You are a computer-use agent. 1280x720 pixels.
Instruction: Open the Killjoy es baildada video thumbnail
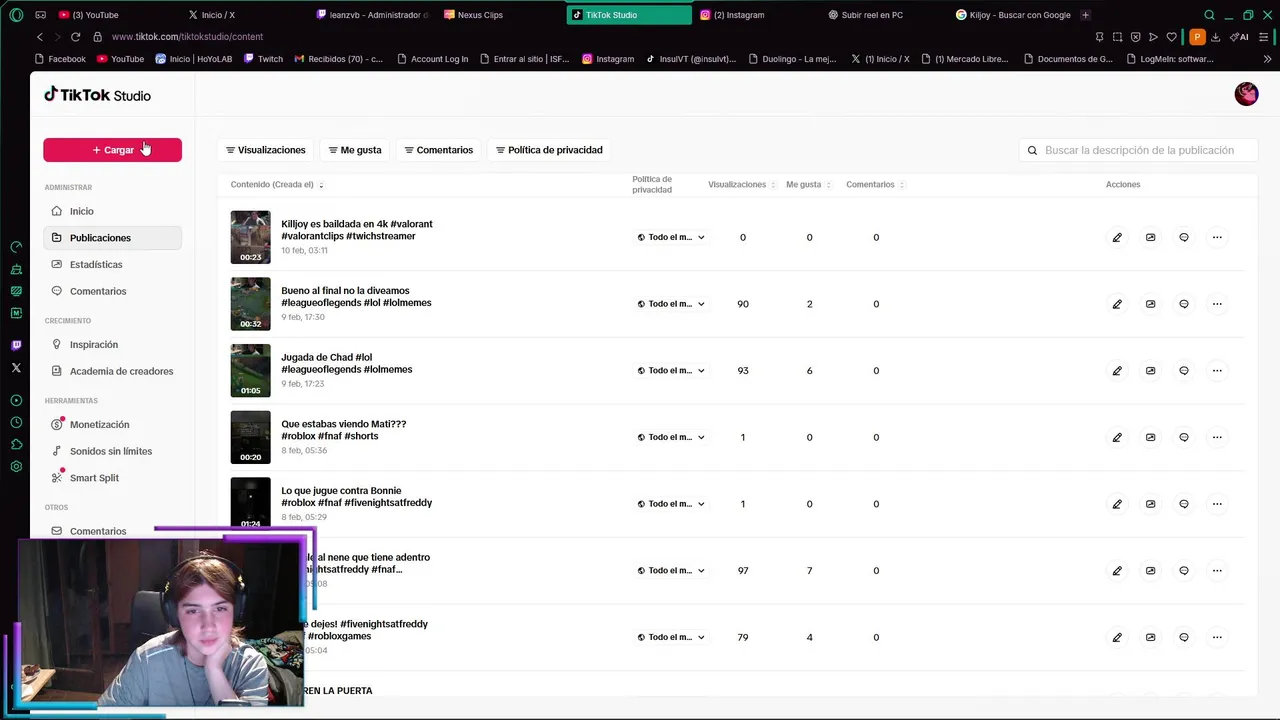coord(250,237)
